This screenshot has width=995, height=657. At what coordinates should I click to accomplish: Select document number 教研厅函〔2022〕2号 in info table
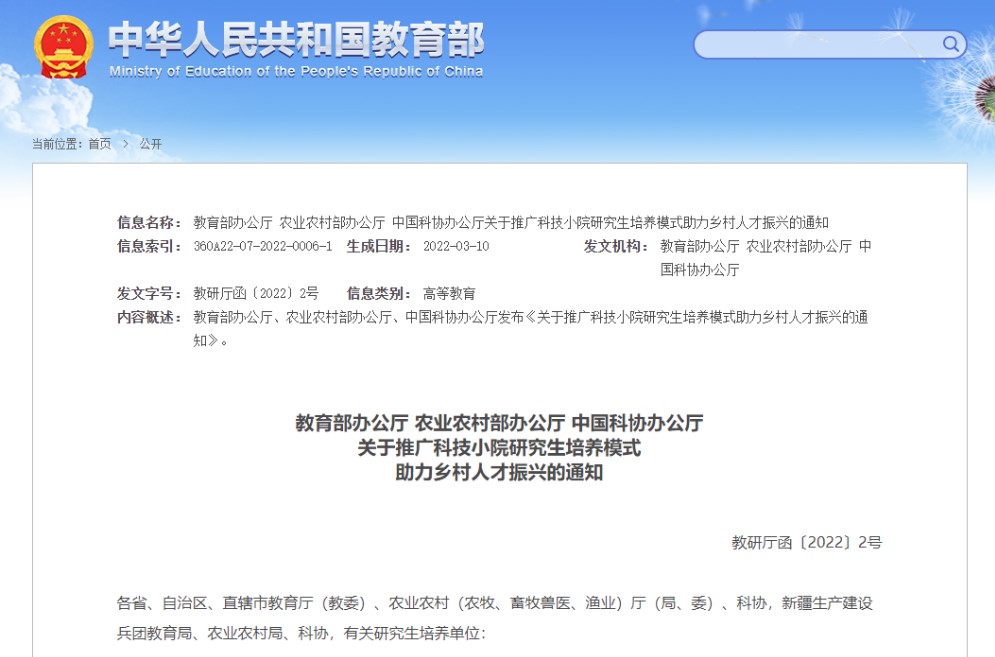click(256, 294)
